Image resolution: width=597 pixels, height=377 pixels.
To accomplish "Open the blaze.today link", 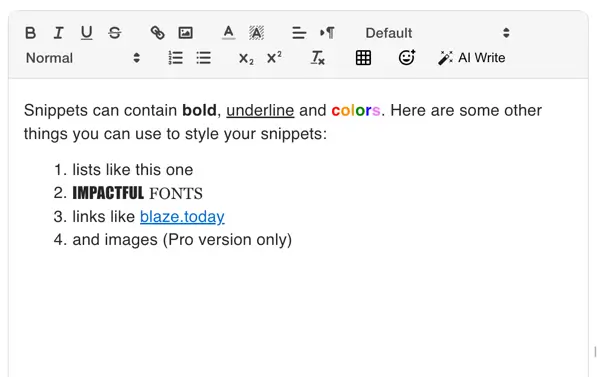I will [182, 217].
